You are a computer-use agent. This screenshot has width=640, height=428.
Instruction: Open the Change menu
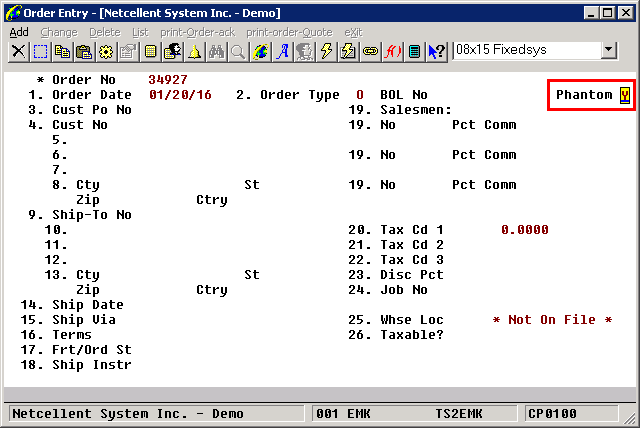pyautogui.click(x=59, y=32)
